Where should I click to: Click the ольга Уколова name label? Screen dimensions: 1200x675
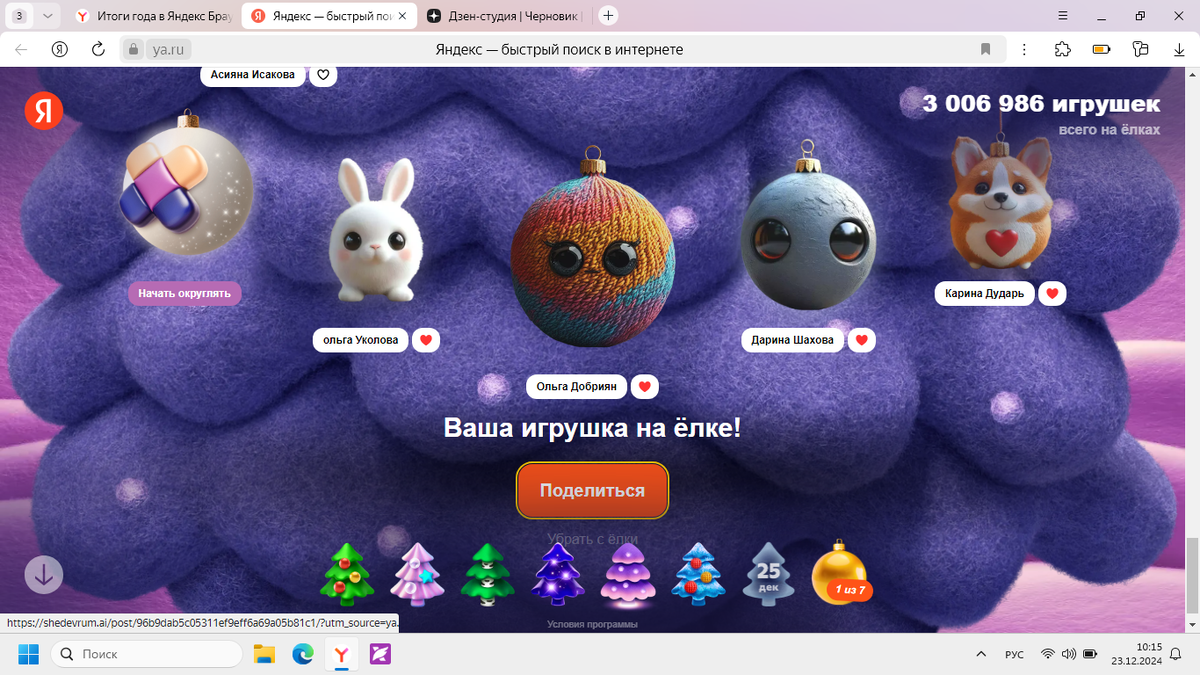click(361, 340)
